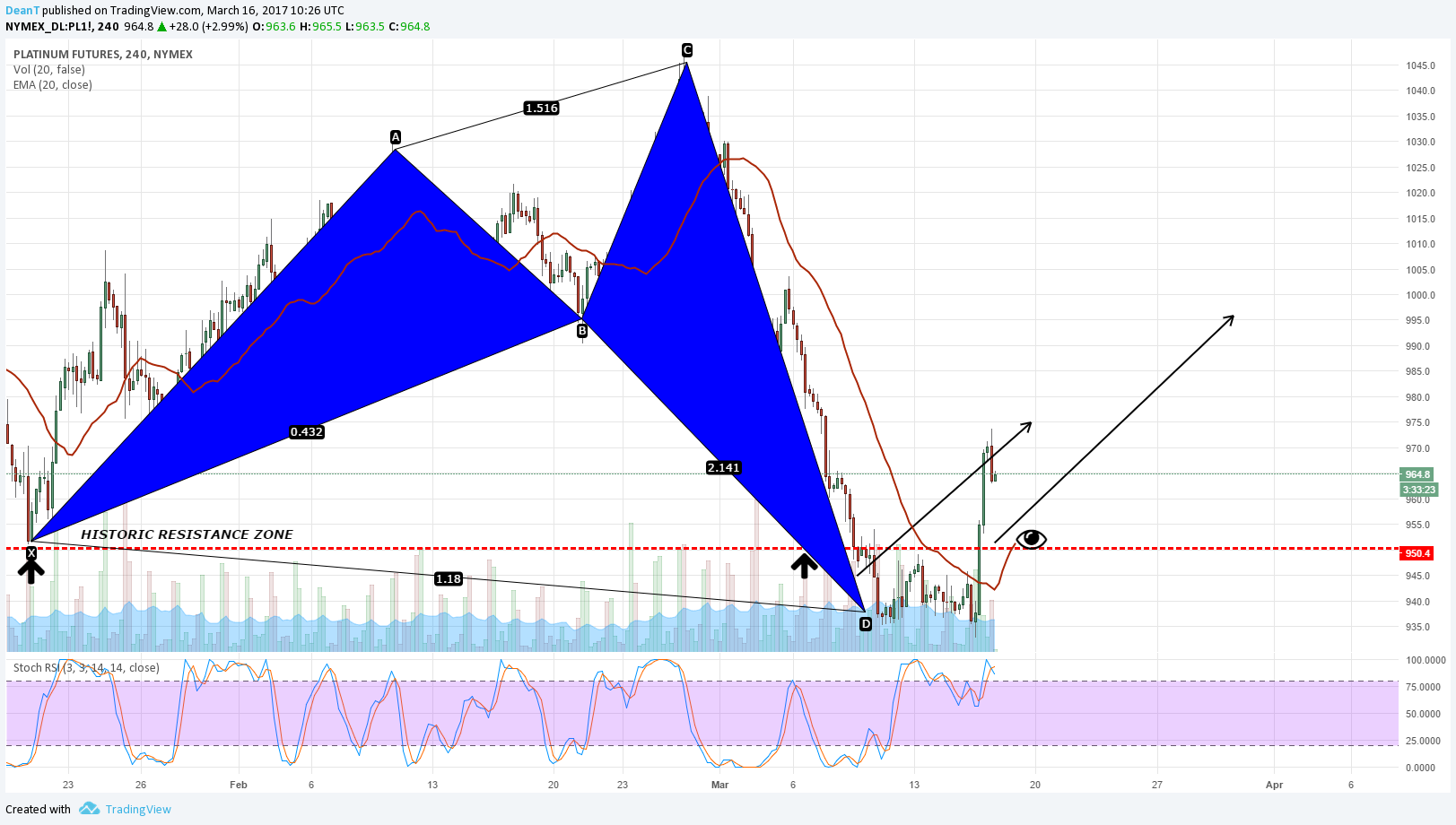Click the pattern point label C
1456x825 pixels.
(x=686, y=50)
